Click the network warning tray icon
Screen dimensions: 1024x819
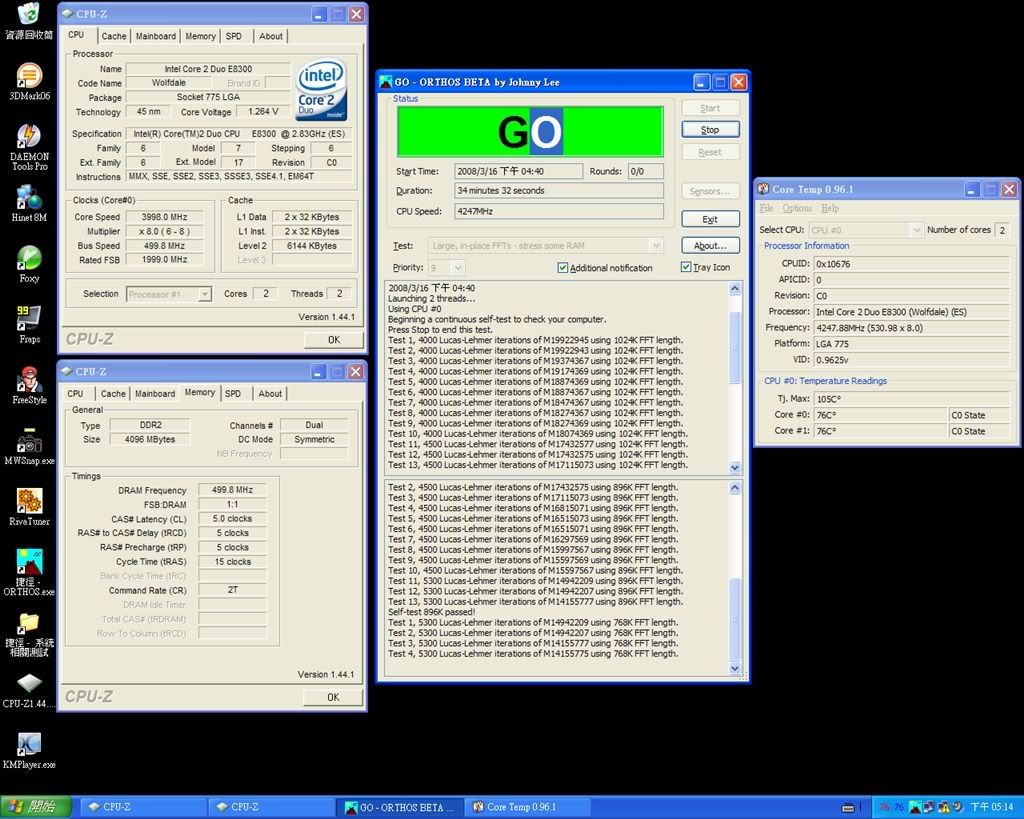pyautogui.click(x=944, y=807)
